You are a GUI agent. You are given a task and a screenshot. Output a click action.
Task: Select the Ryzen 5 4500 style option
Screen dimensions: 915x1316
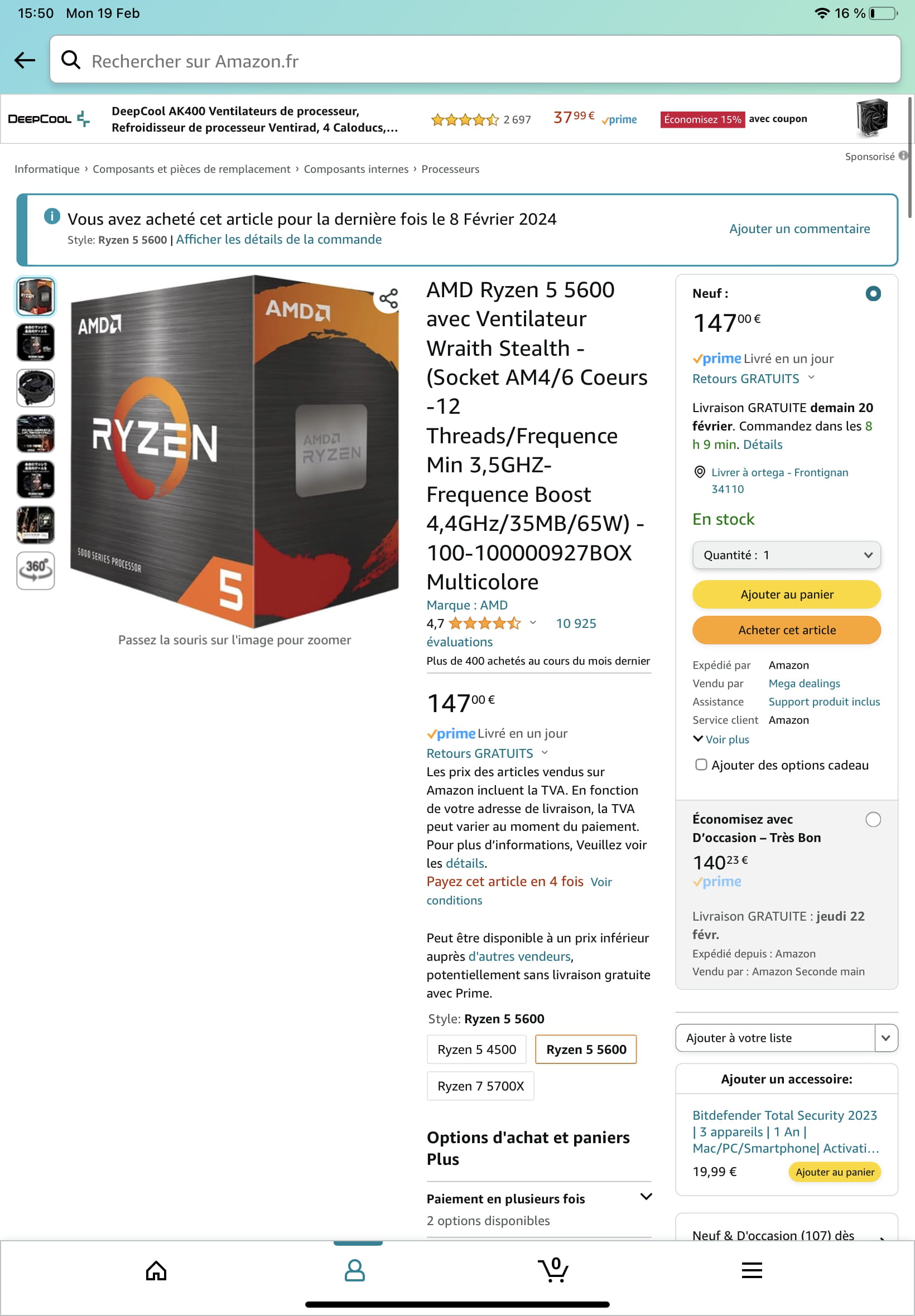(x=476, y=1049)
